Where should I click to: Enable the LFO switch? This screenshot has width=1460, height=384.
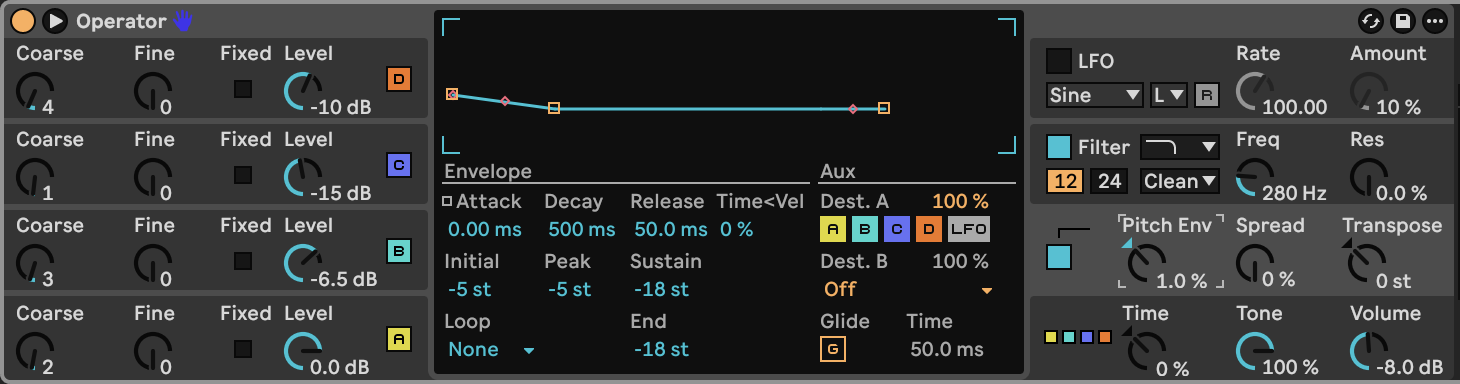point(1058,61)
